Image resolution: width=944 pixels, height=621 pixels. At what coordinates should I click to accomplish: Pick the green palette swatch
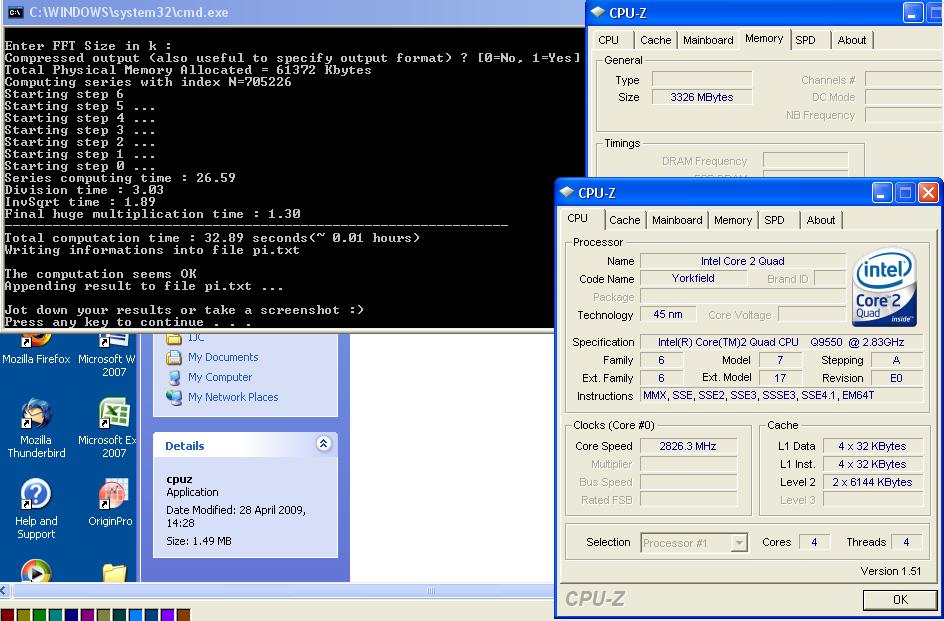39,615
